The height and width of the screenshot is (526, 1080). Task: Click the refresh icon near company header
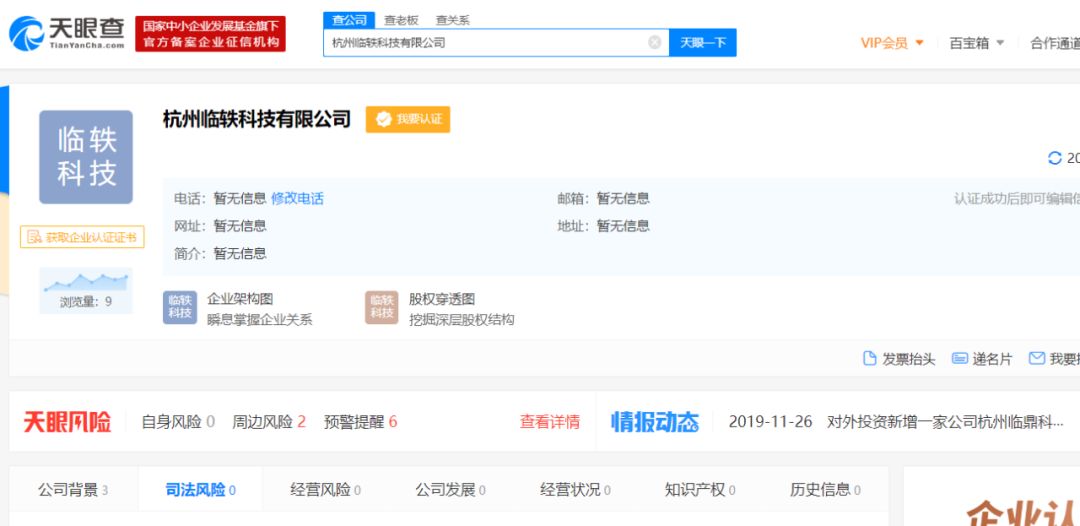tap(1055, 158)
